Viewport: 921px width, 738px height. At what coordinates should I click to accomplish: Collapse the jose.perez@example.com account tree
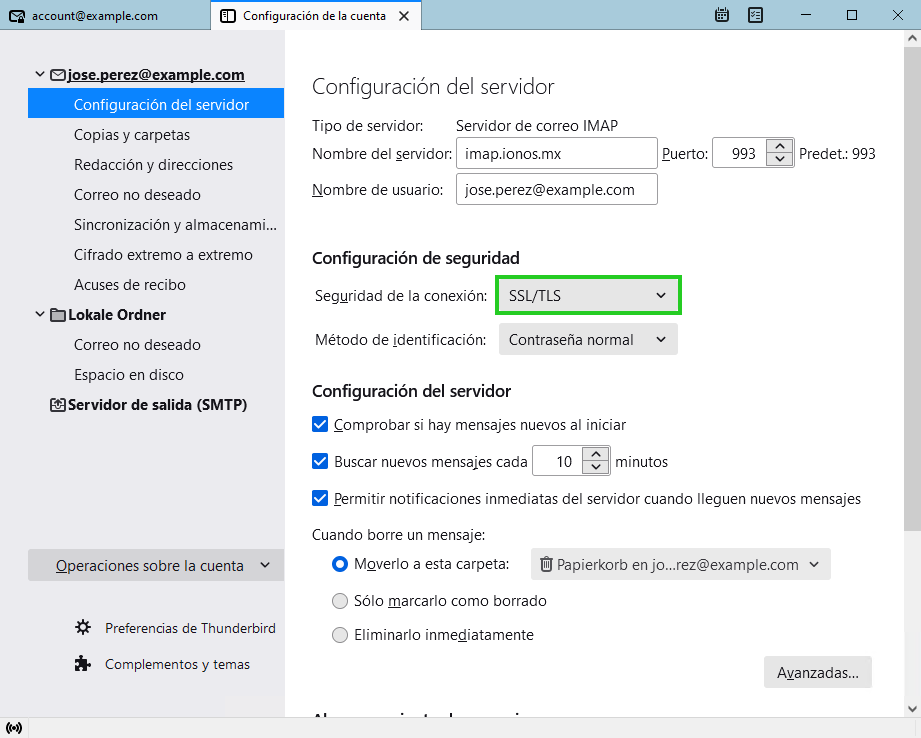(40, 74)
